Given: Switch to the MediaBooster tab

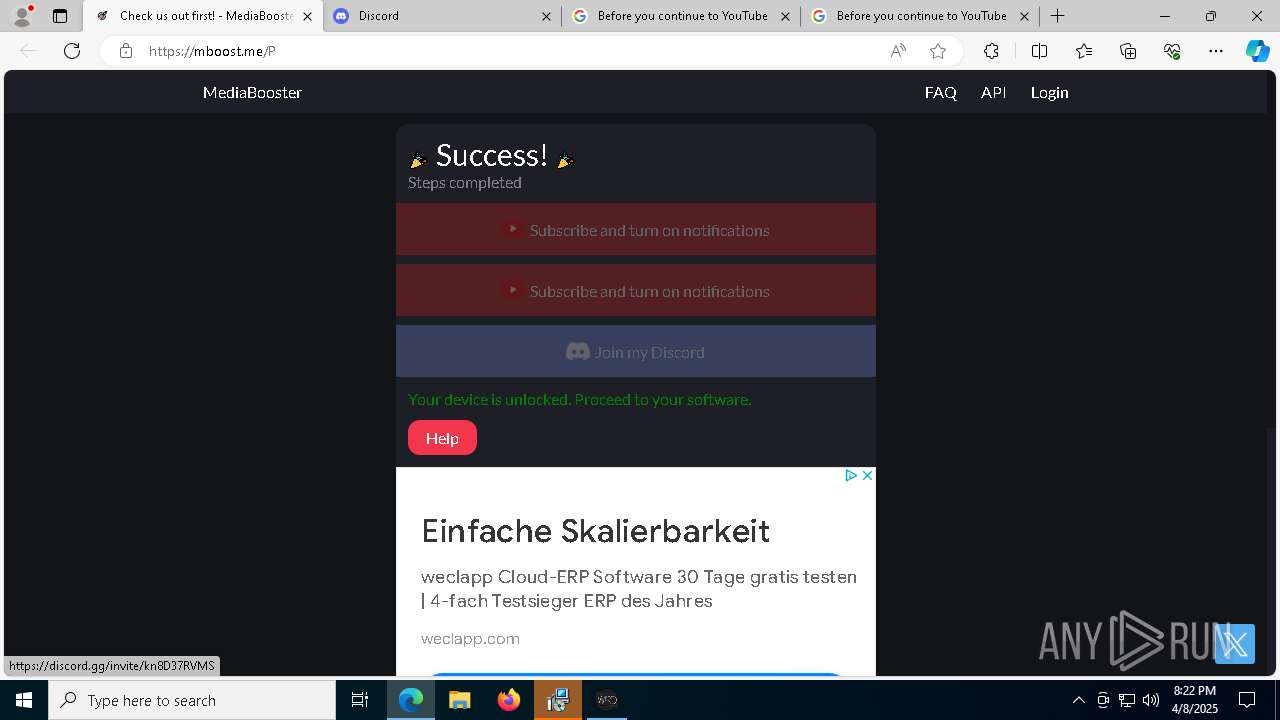Looking at the screenshot, I should pos(203,16).
